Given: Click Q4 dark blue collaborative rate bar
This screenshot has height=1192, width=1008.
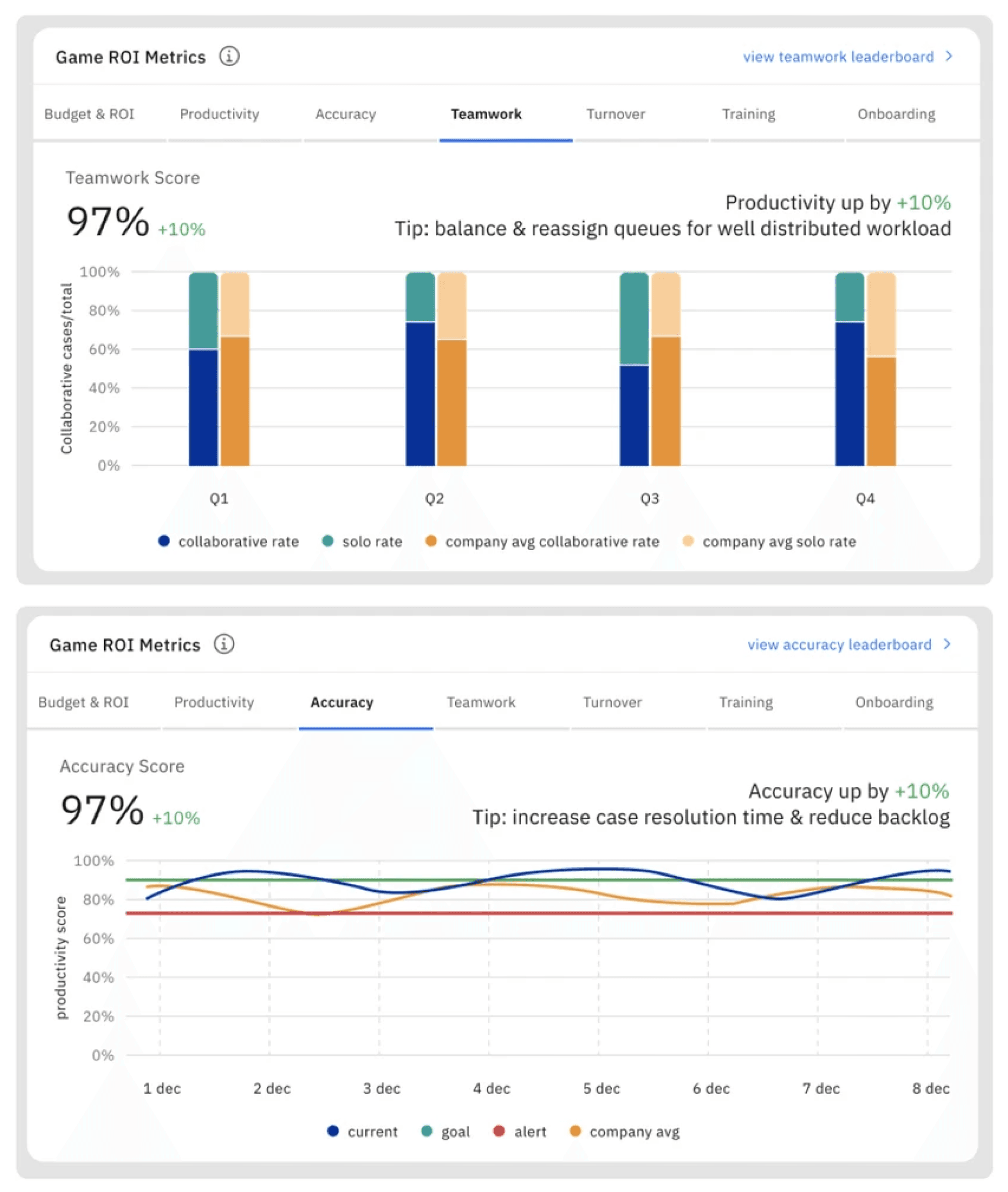Looking at the screenshot, I should 850,394.
